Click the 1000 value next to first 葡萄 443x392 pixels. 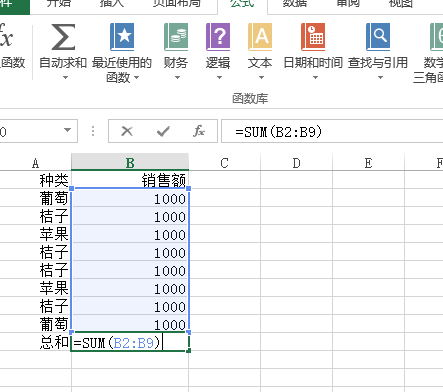point(130,198)
